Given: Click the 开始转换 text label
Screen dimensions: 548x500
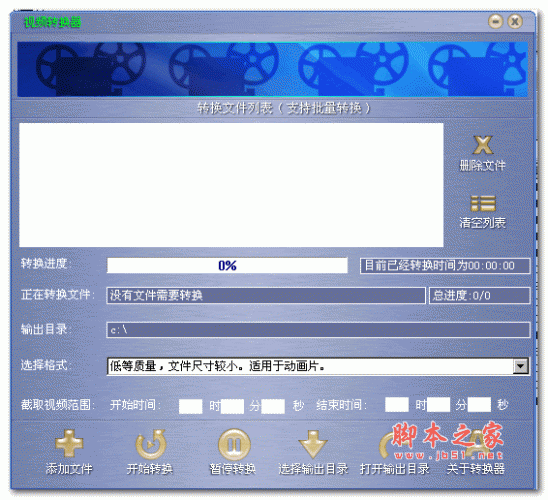Looking at the screenshot, I should tap(150, 469).
